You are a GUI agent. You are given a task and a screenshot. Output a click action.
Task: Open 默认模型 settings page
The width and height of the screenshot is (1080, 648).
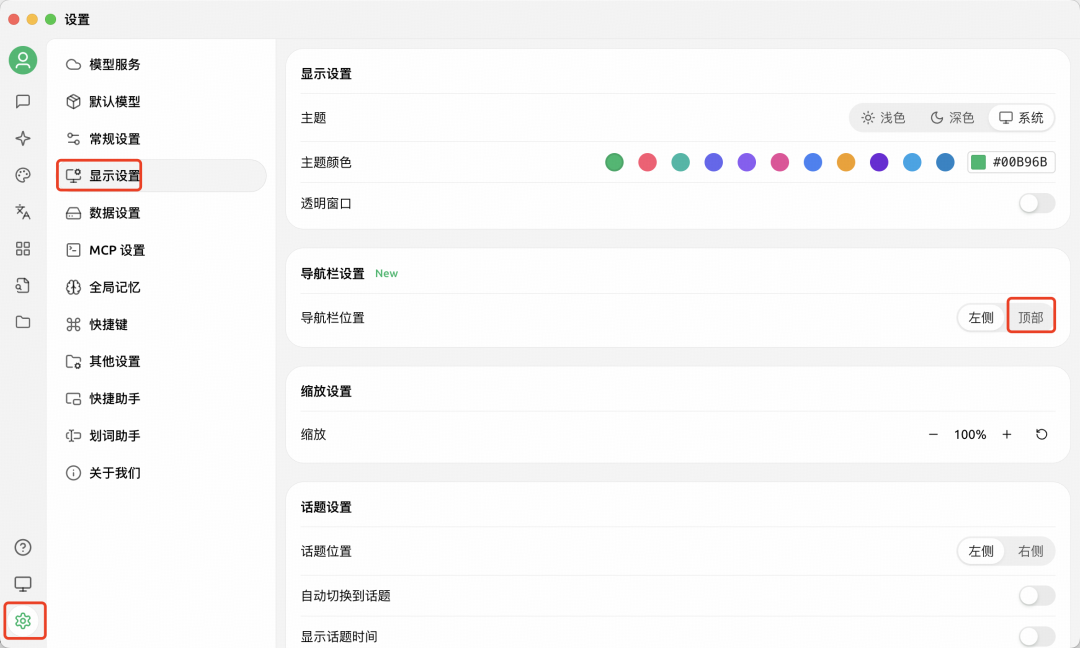(x=161, y=101)
